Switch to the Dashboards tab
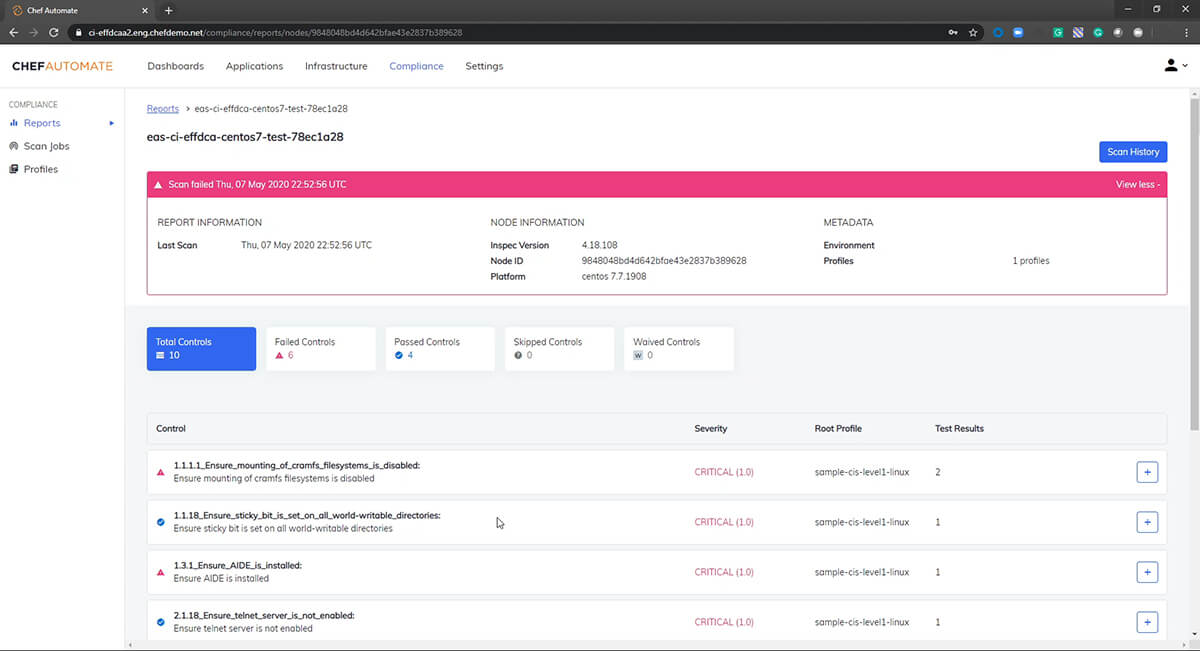The width and height of the screenshot is (1200, 651). click(175, 66)
